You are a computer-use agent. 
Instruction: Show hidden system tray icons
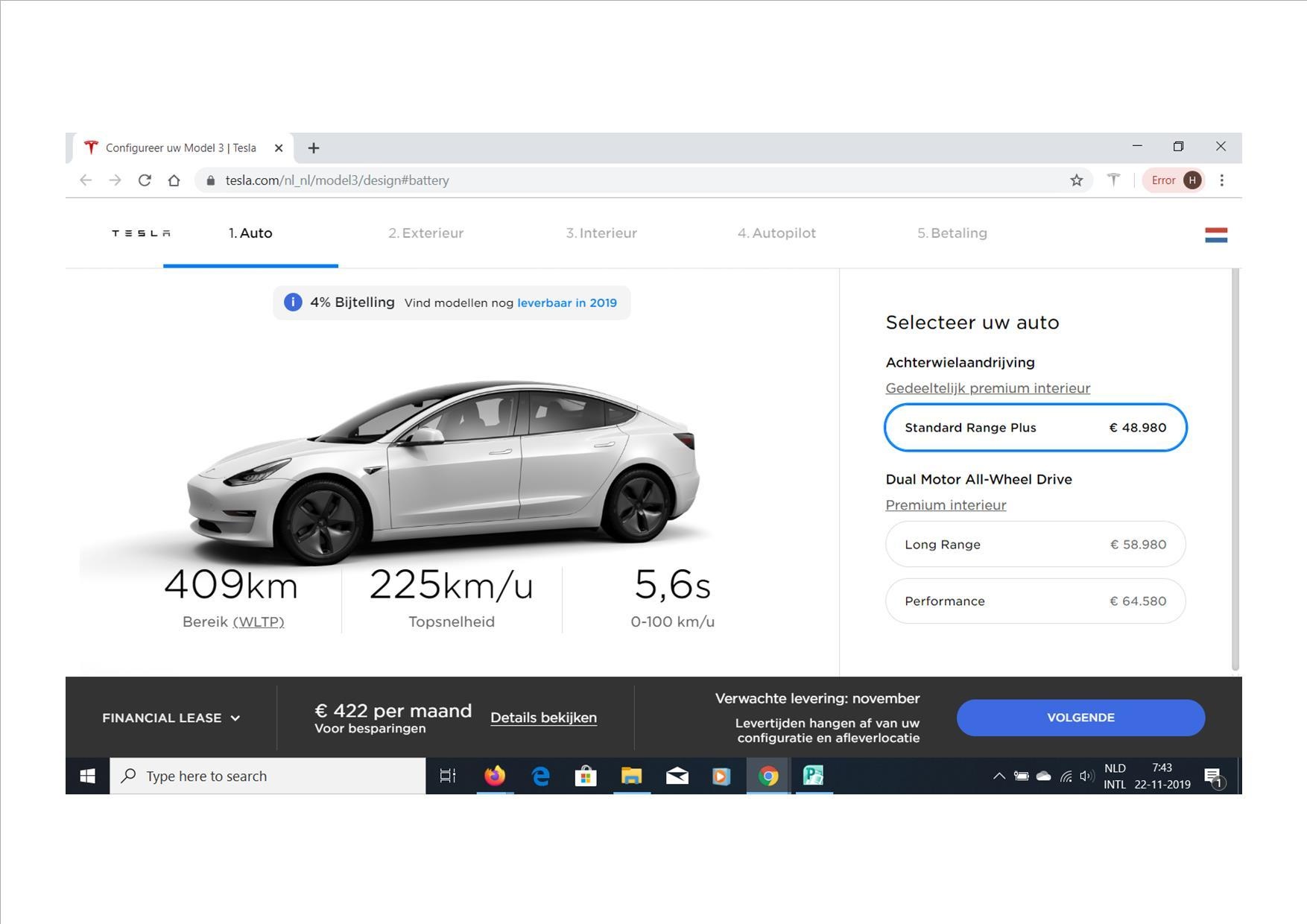[x=999, y=776]
